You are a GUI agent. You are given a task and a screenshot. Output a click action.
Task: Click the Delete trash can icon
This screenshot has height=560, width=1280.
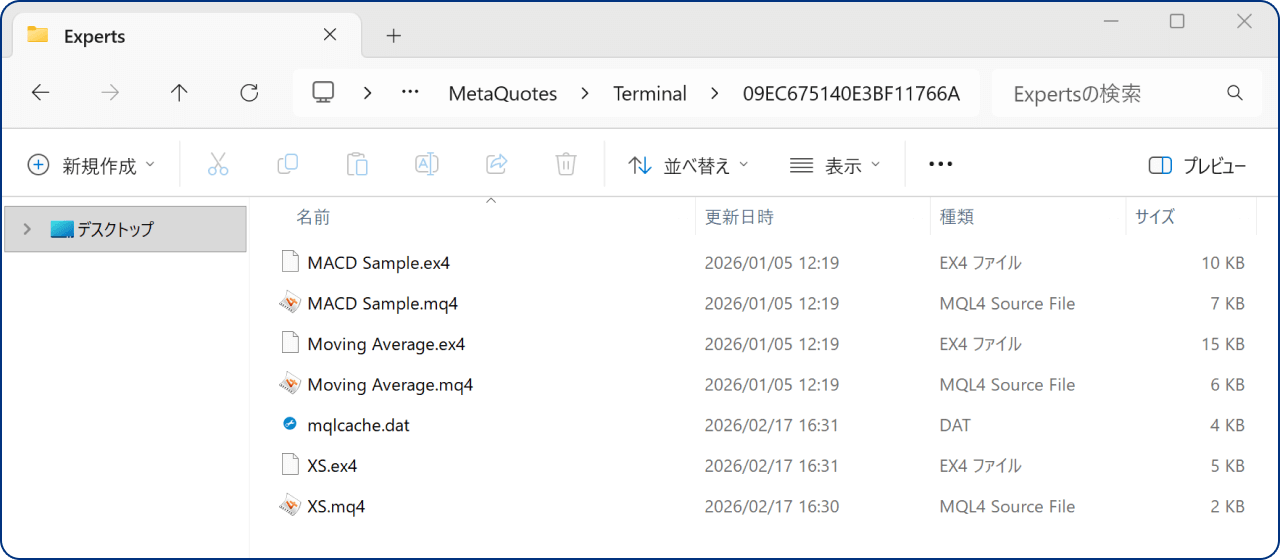pos(566,165)
